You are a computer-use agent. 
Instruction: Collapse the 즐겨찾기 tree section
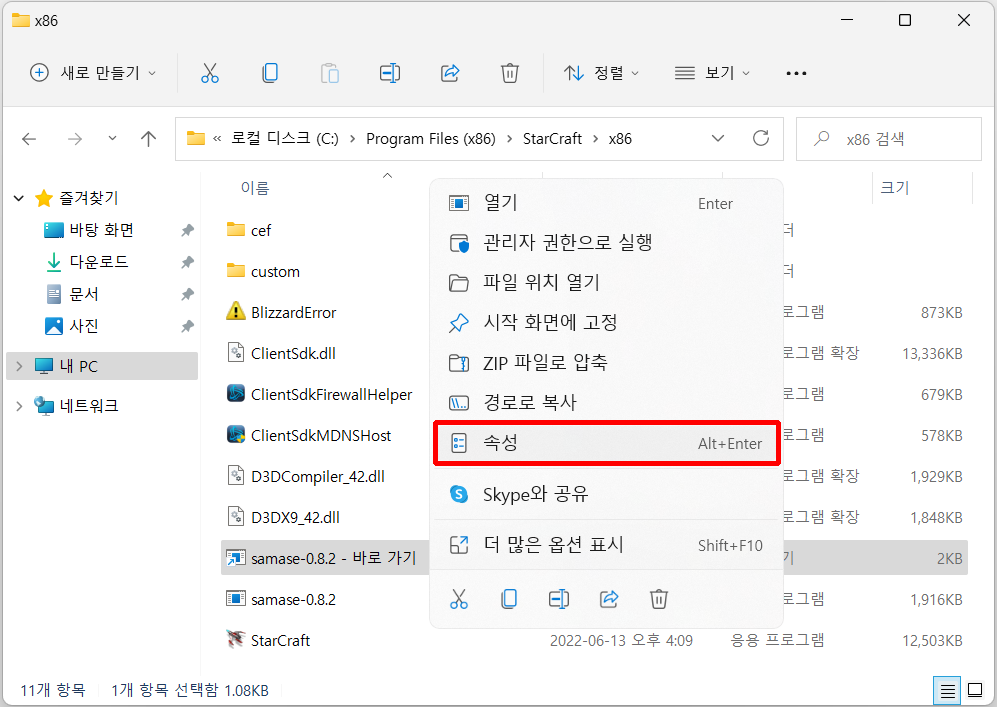pos(19,198)
